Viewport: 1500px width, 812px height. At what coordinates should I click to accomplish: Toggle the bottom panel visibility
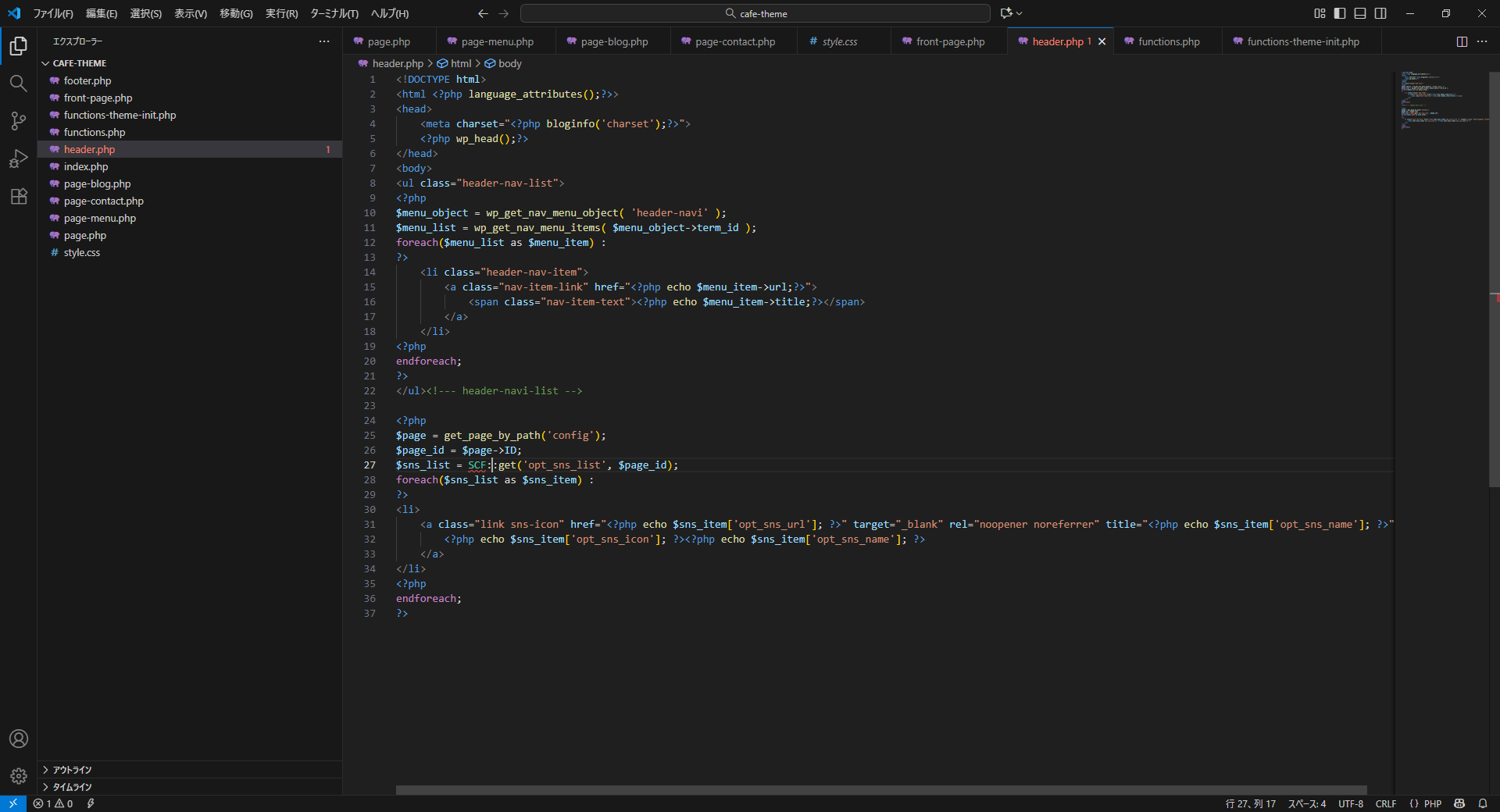click(x=1360, y=13)
